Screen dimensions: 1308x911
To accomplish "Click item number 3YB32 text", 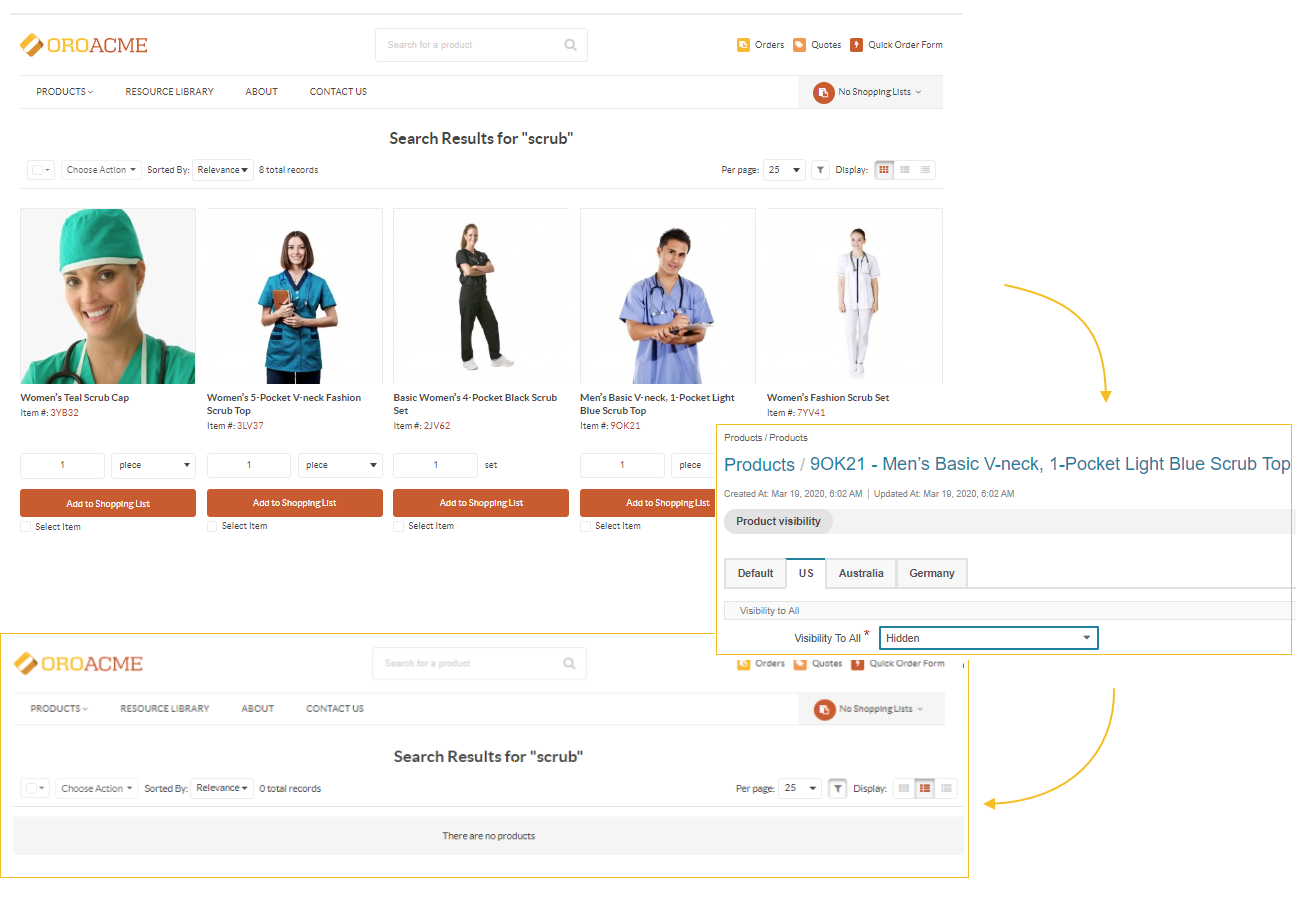I will tap(64, 412).
